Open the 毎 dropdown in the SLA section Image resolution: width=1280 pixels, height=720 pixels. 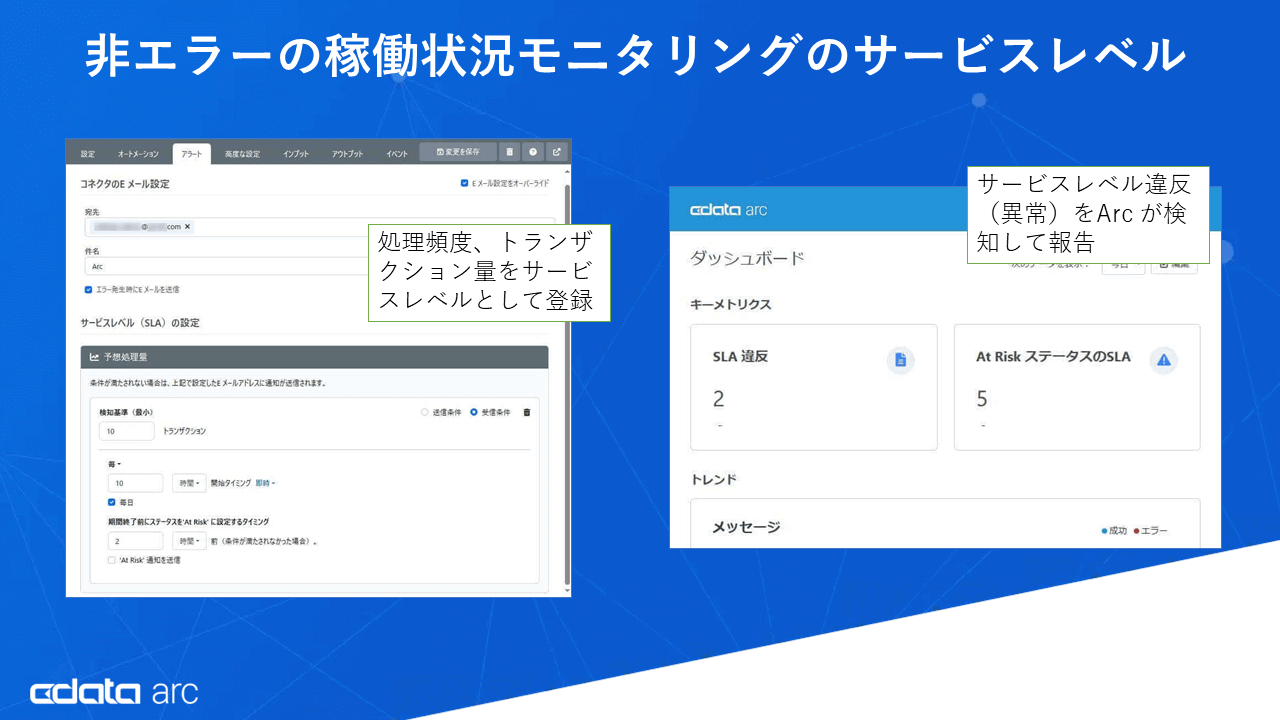point(114,464)
